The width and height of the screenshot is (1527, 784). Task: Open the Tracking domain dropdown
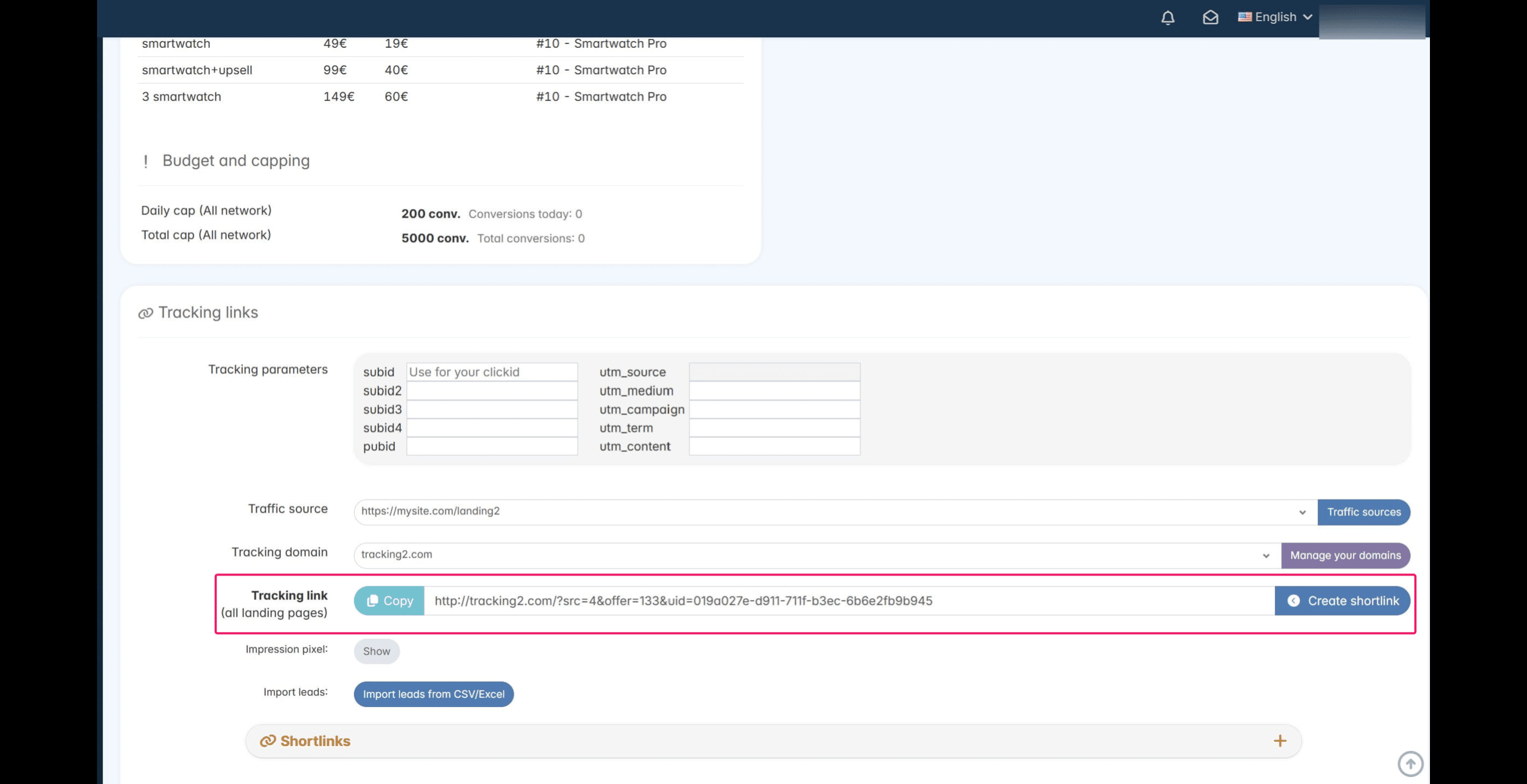pos(817,555)
